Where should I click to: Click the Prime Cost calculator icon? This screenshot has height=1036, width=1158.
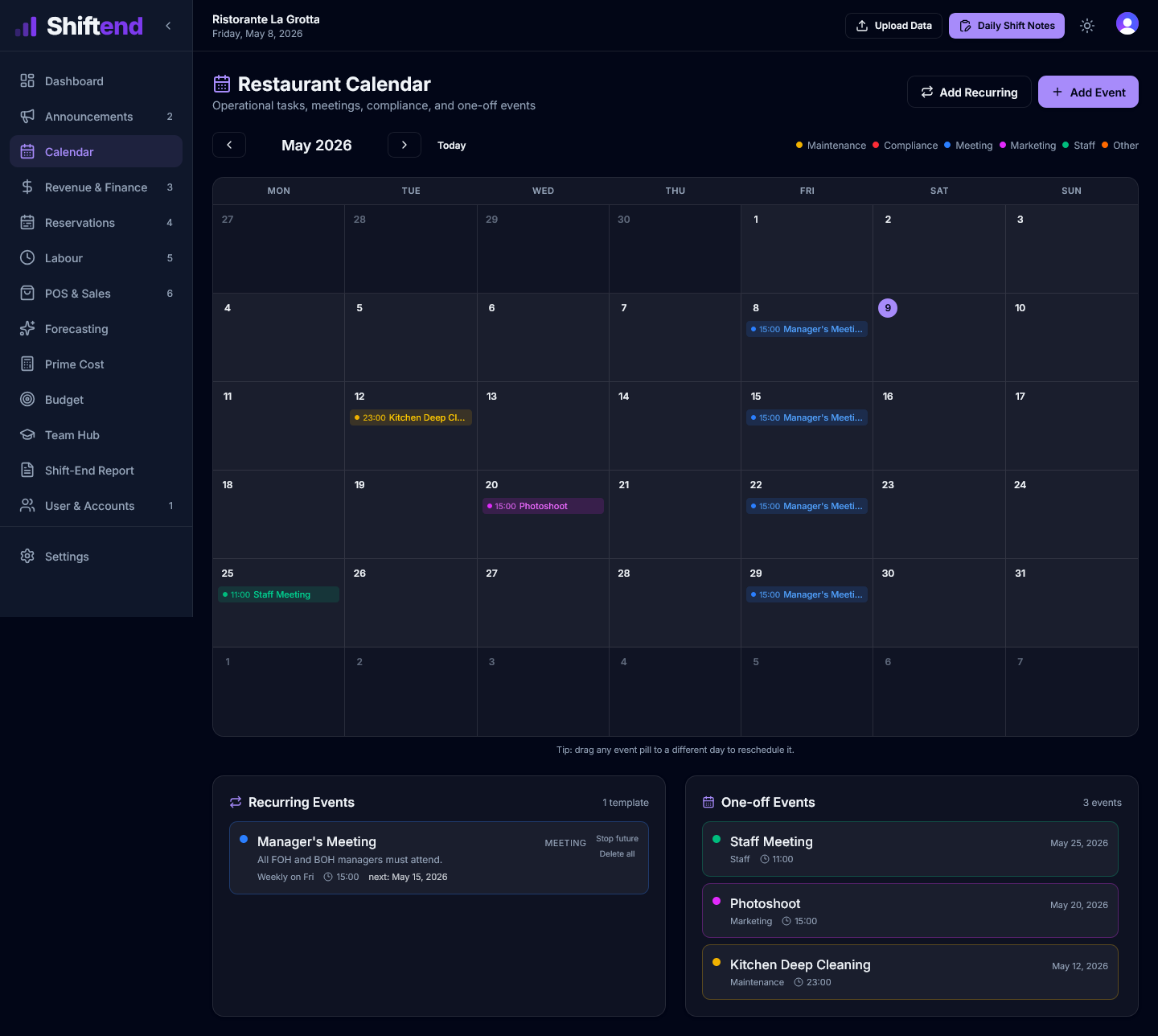(x=27, y=364)
